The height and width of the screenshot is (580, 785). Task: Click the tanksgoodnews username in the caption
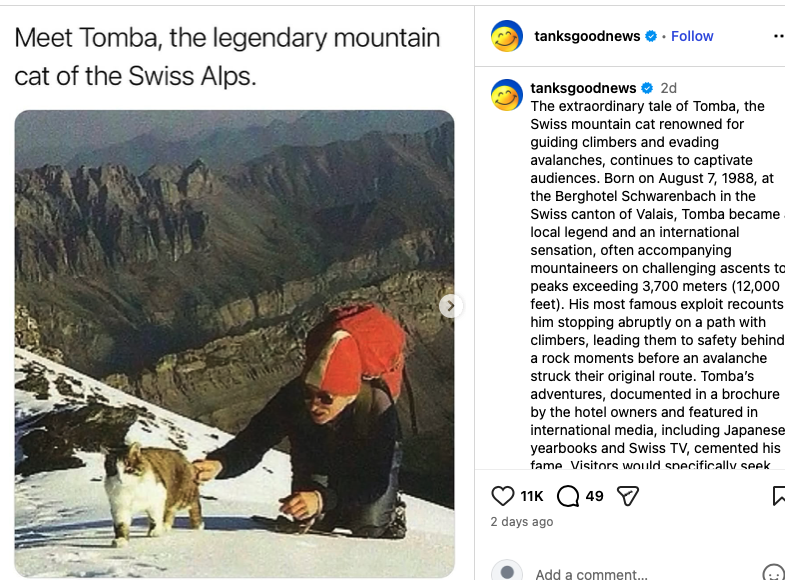584,88
